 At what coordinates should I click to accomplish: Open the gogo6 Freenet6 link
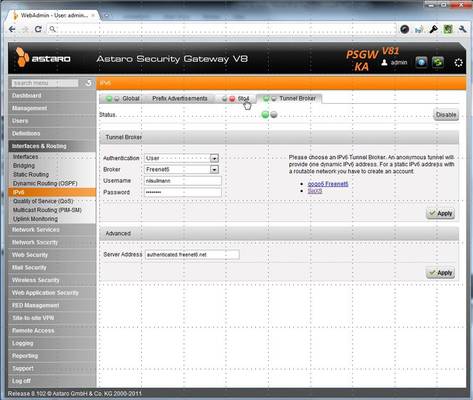point(328,184)
